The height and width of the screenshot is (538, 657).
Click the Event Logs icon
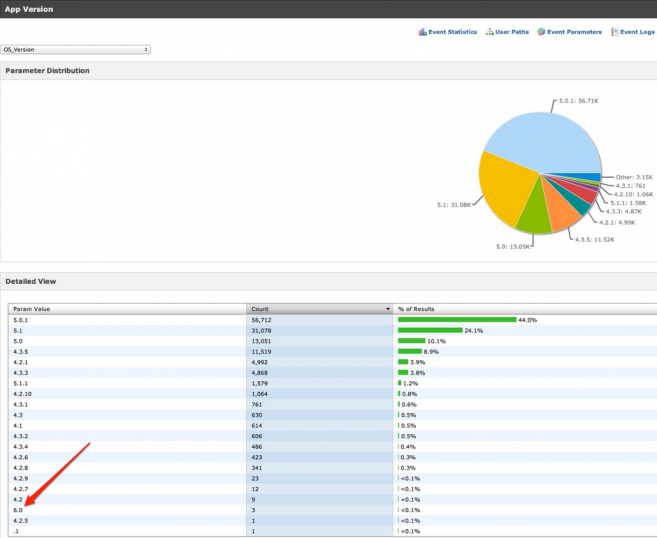(614, 32)
